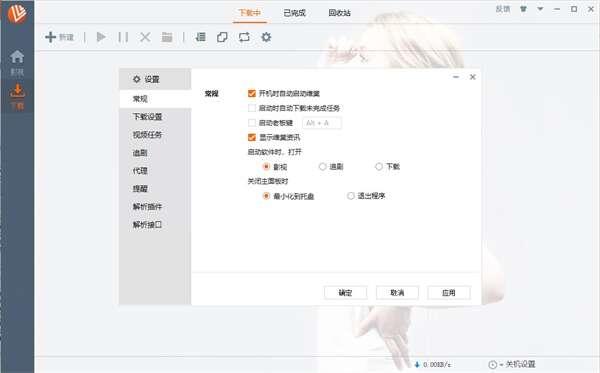This screenshot has width=600, height=373.
Task: Click the start download play icon
Action: [x=101, y=37]
